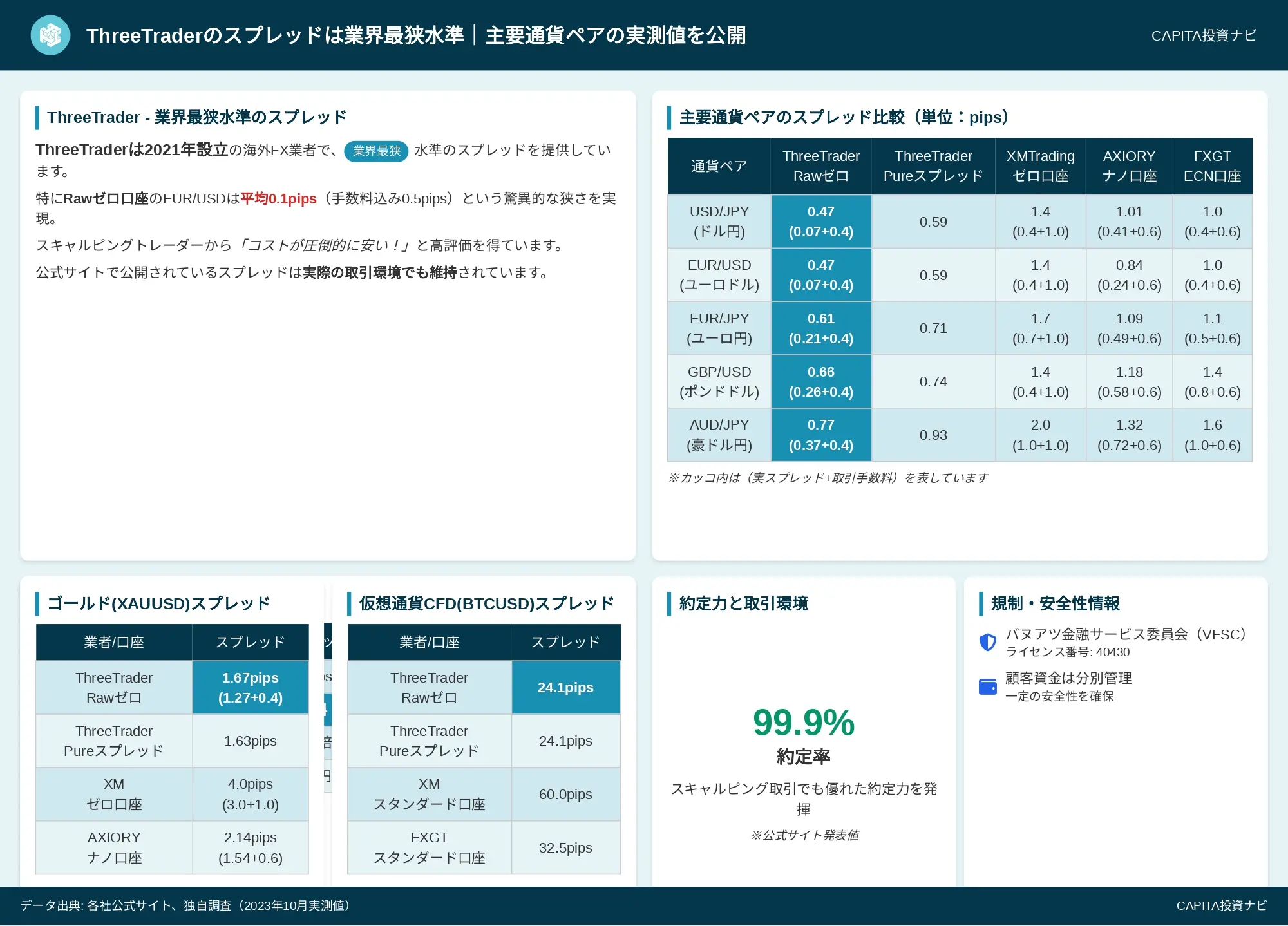The width and height of the screenshot is (1288, 926).
Task: Click the gold table 4.0pips (3.0+1.0) cell
Action: point(251,795)
